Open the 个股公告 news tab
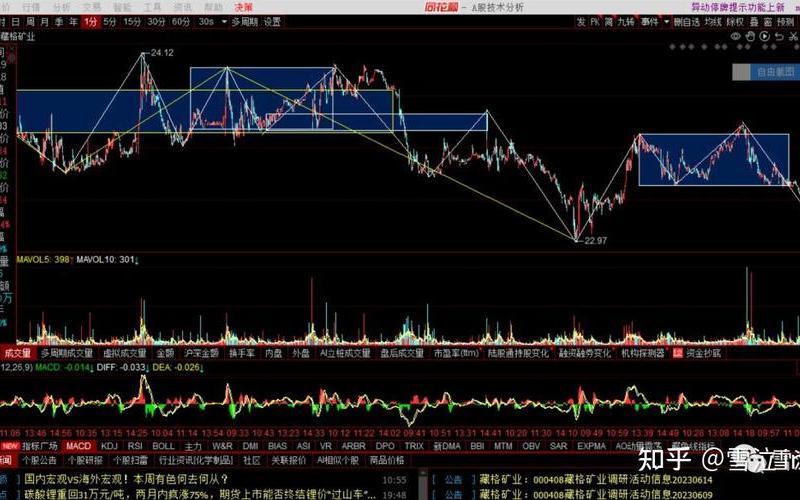The image size is (800, 500). click(x=40, y=461)
